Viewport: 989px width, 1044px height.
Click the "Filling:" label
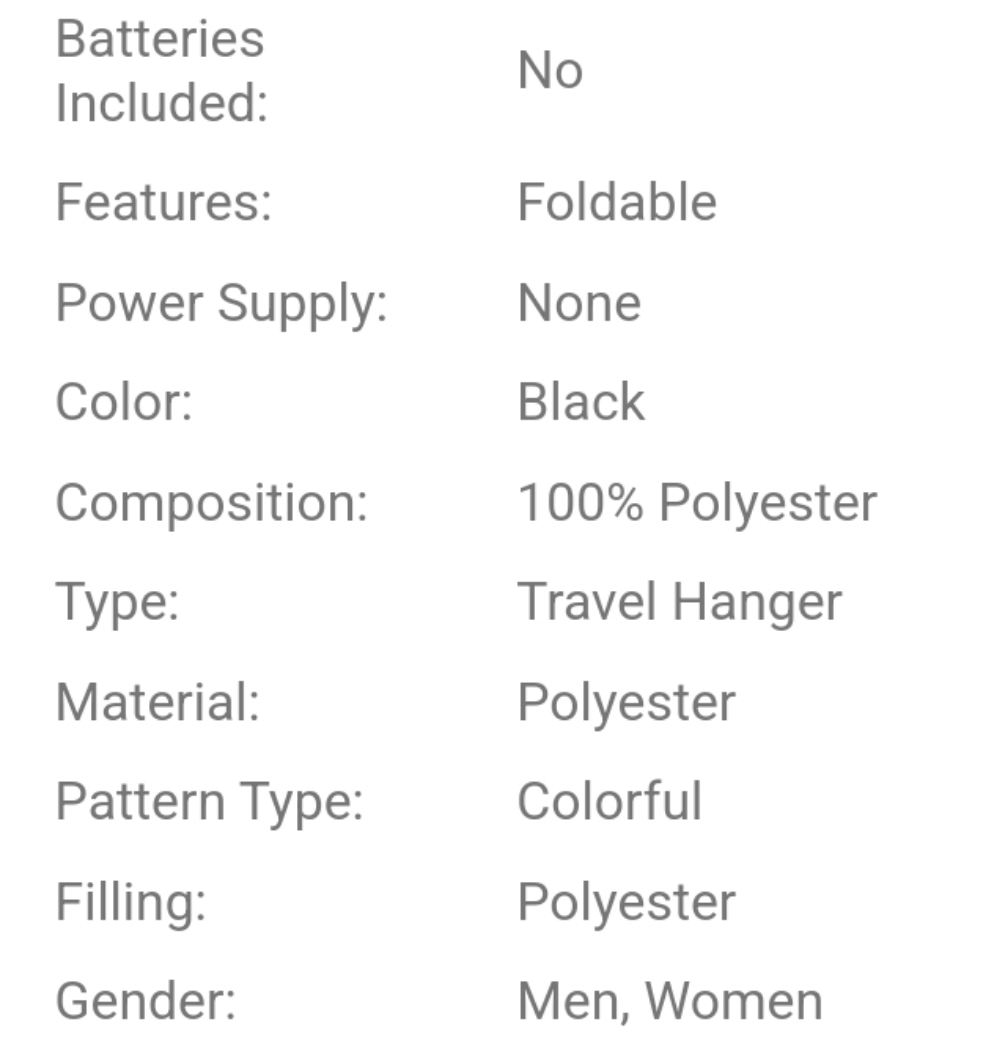pos(130,902)
